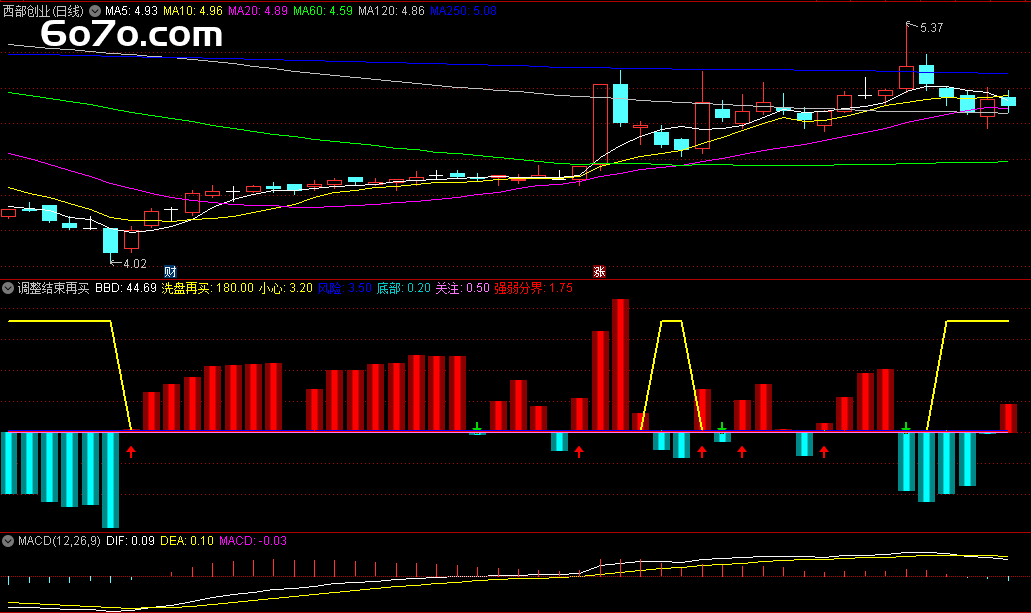Screen dimensions: 1031x613
Task: Click the MA20: 4.89 label
Action: click(258, 11)
